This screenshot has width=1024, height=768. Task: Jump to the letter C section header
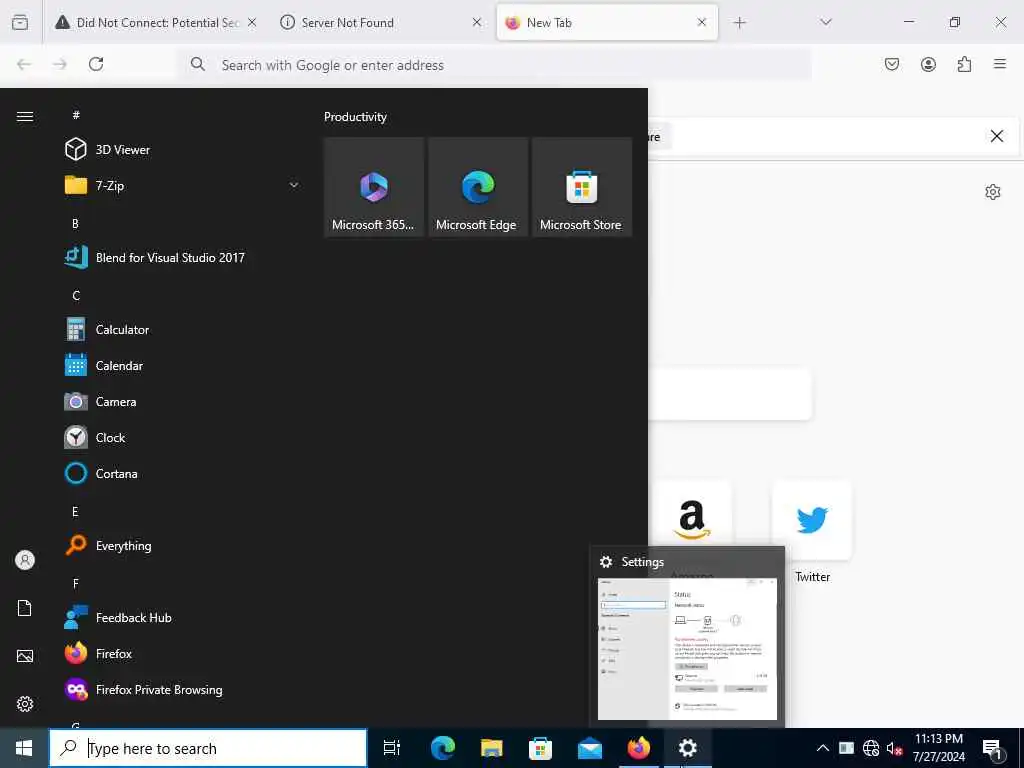pyautogui.click(x=76, y=295)
